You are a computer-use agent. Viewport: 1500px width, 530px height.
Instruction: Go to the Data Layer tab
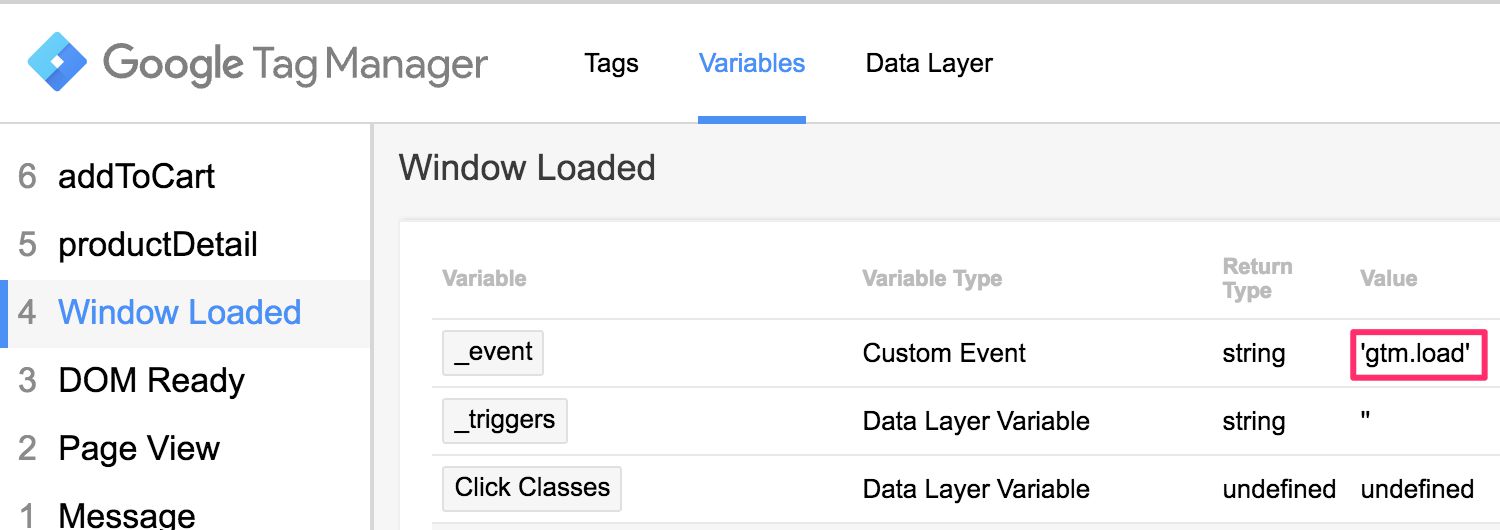coord(929,63)
